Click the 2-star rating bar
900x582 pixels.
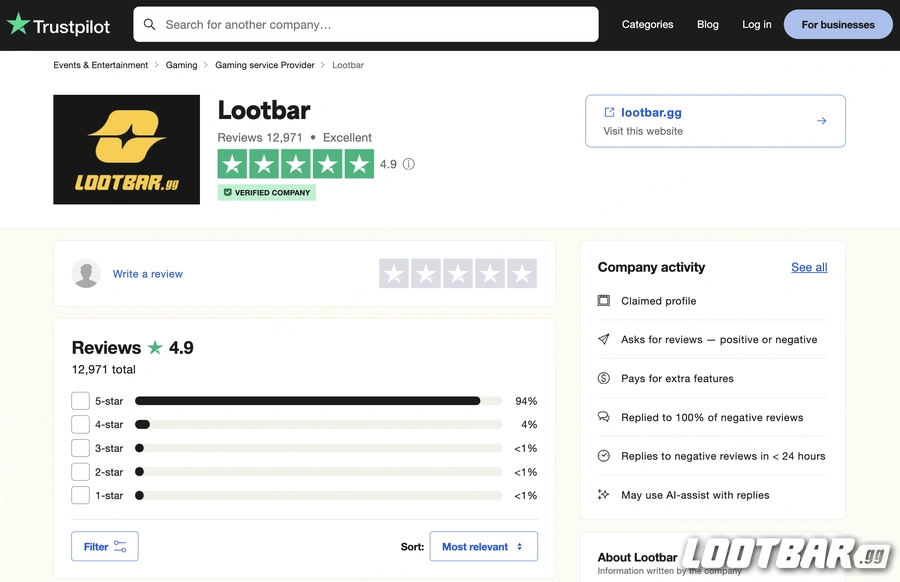point(319,472)
